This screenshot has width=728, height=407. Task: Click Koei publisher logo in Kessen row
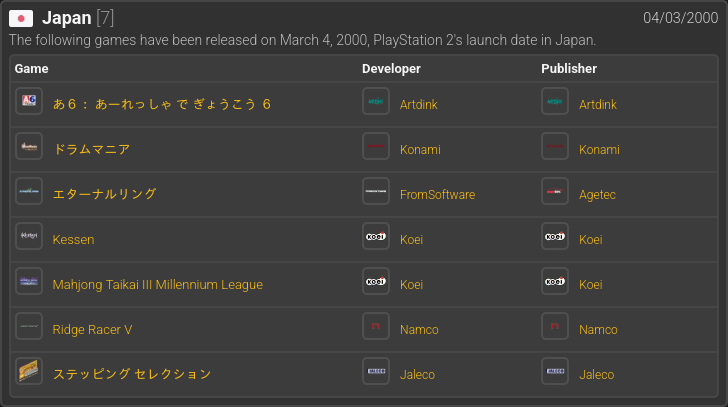click(555, 236)
